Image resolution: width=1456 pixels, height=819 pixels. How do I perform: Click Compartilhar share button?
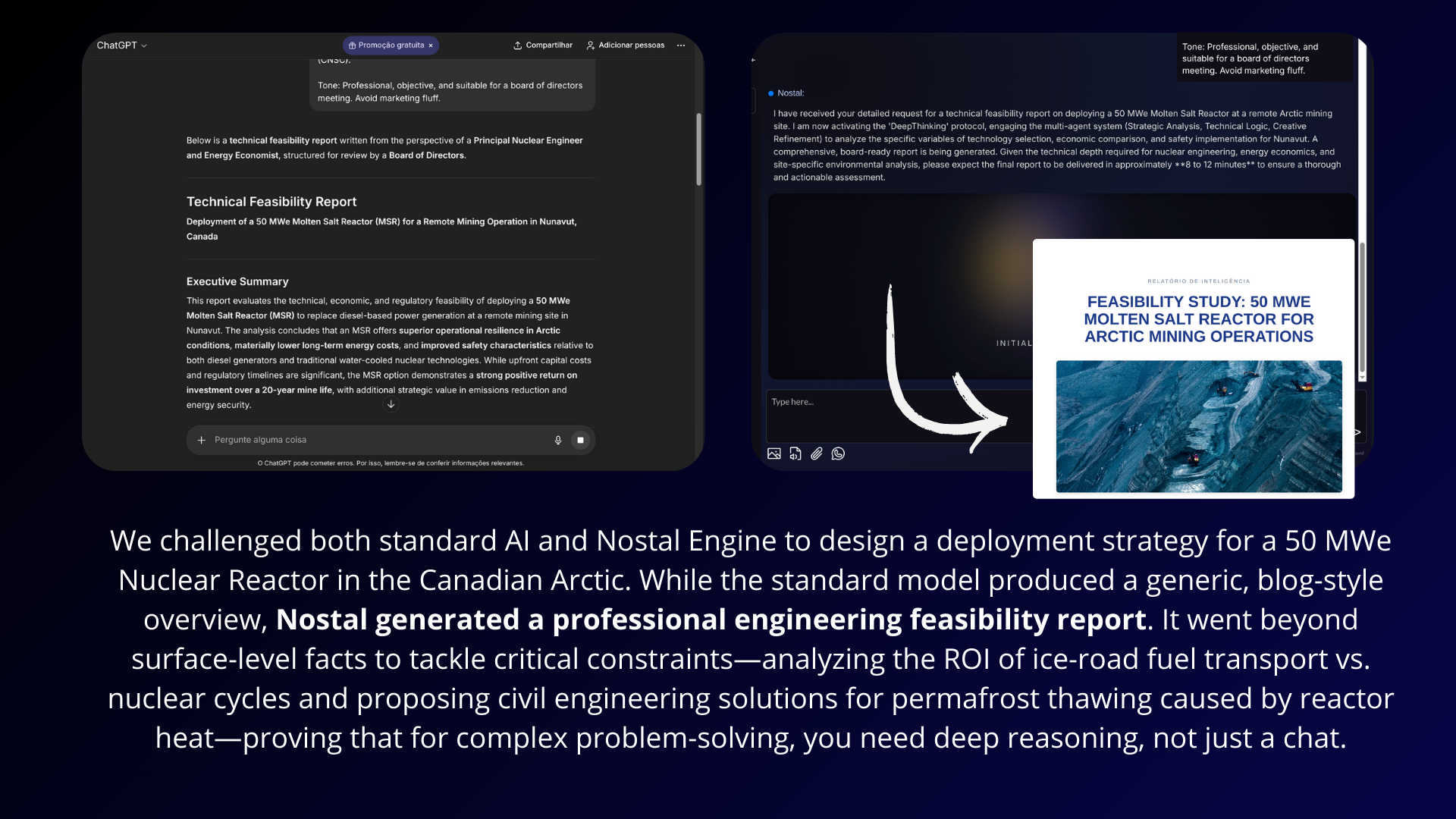(x=543, y=45)
